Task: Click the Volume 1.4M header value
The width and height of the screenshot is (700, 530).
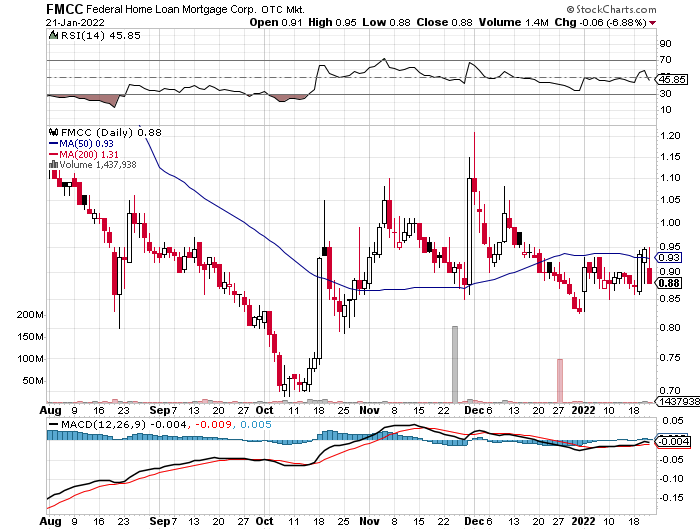Action: coord(513,22)
